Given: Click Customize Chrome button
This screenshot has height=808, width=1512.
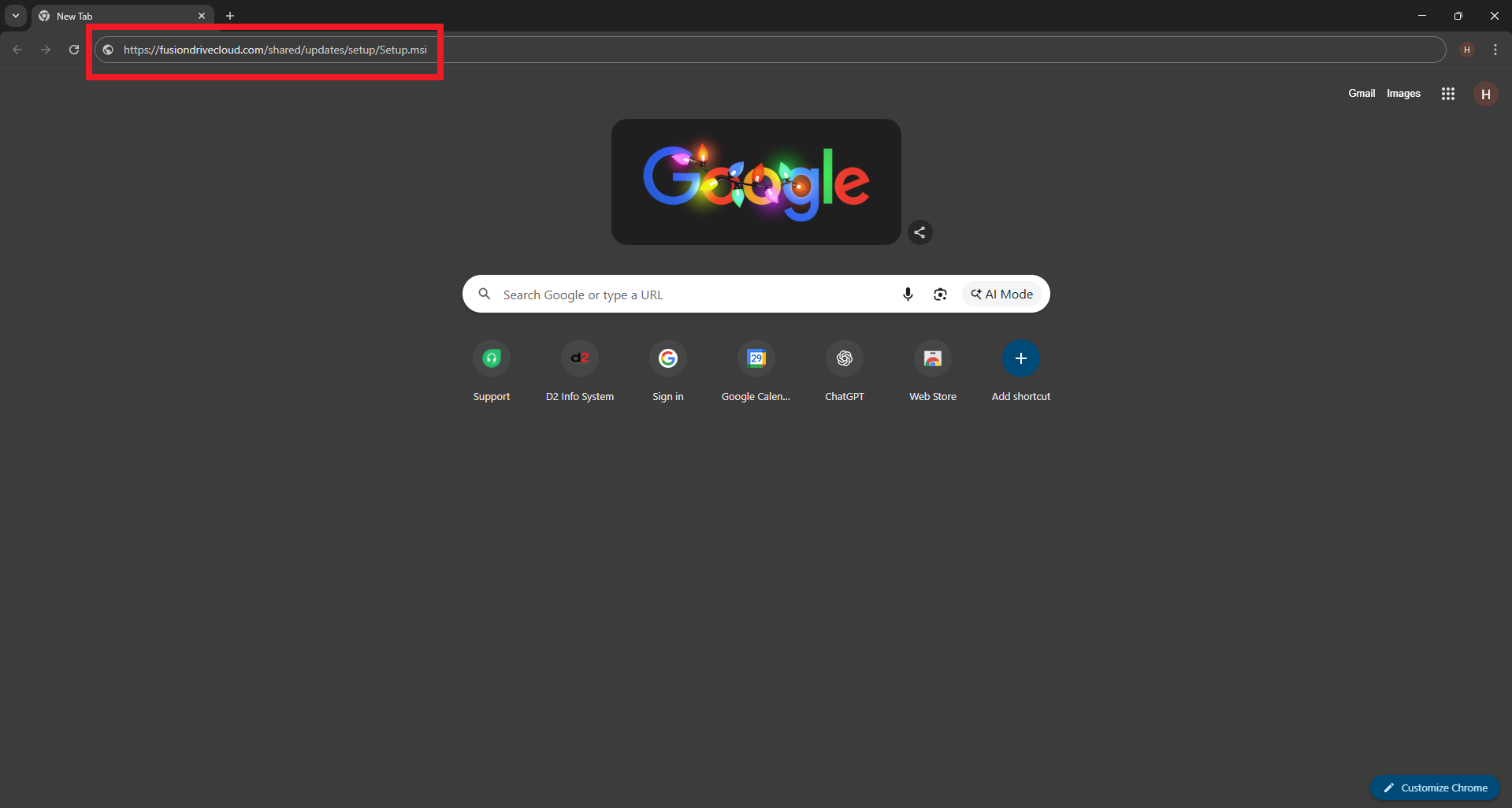Looking at the screenshot, I should (1435, 788).
